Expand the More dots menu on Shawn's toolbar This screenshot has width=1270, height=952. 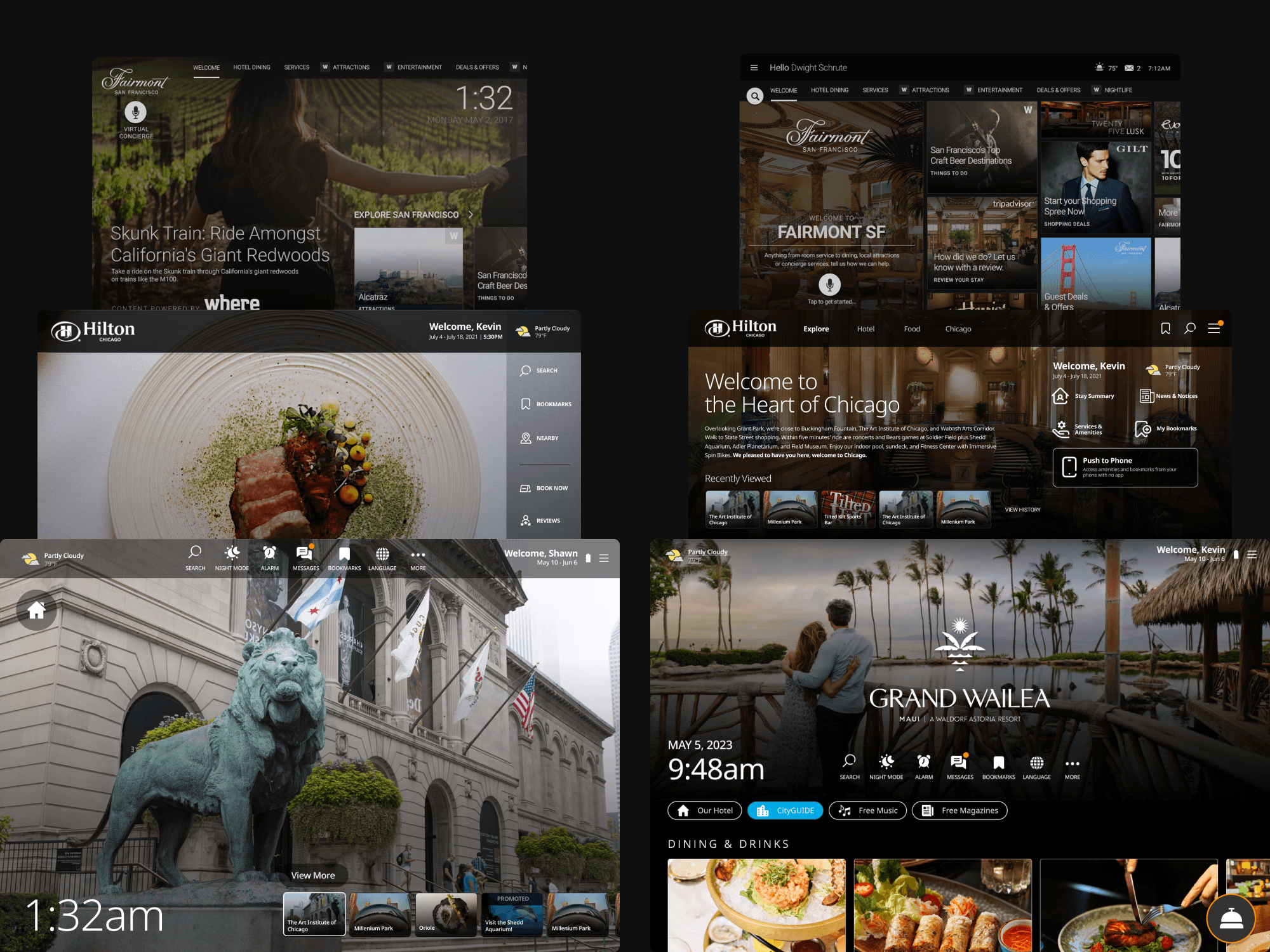point(418,555)
